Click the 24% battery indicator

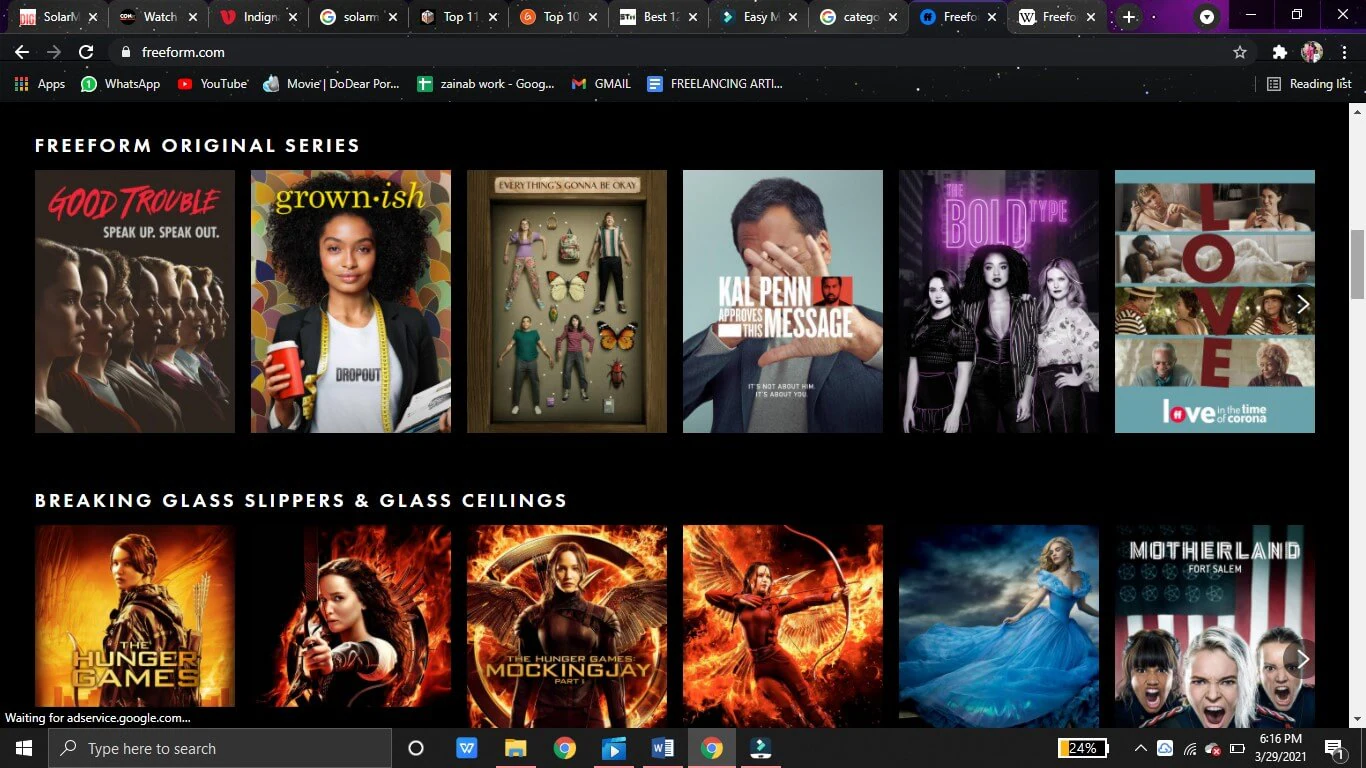click(1083, 748)
